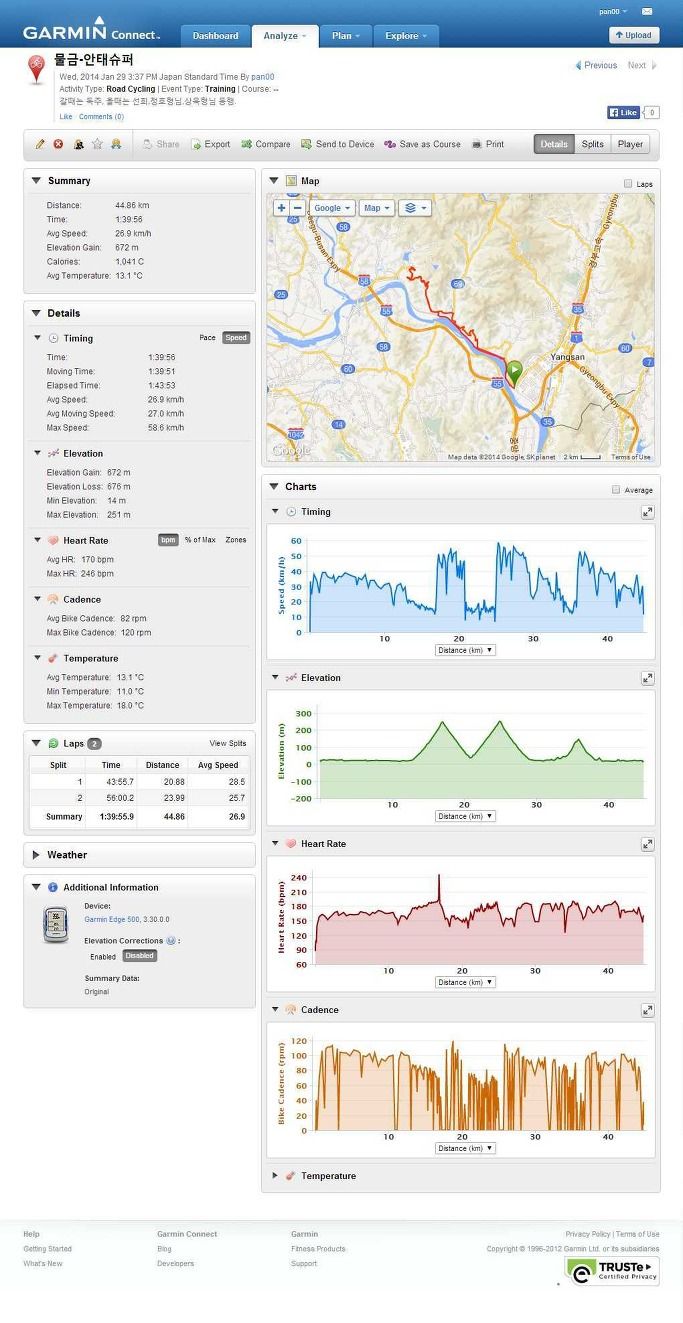Open View Splits link in Laps
This screenshot has width=683, height=1323.
(228, 744)
